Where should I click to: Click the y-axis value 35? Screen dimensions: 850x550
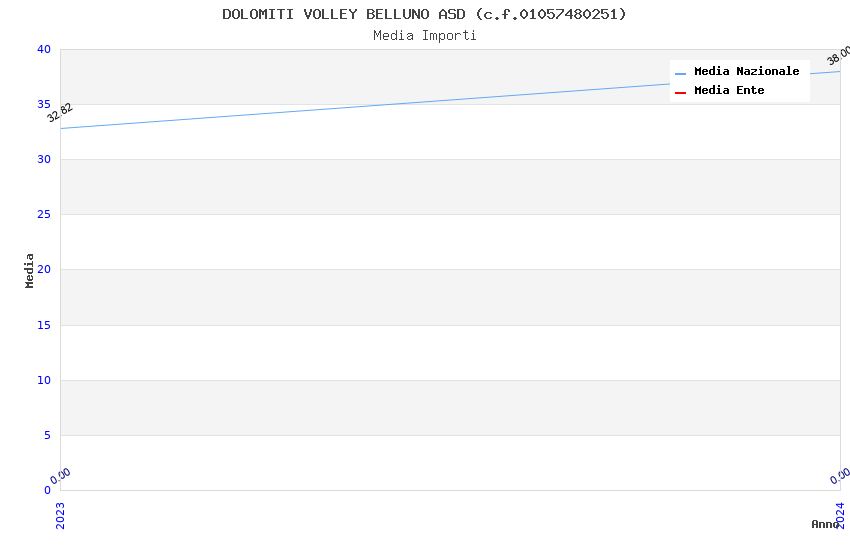[44, 104]
